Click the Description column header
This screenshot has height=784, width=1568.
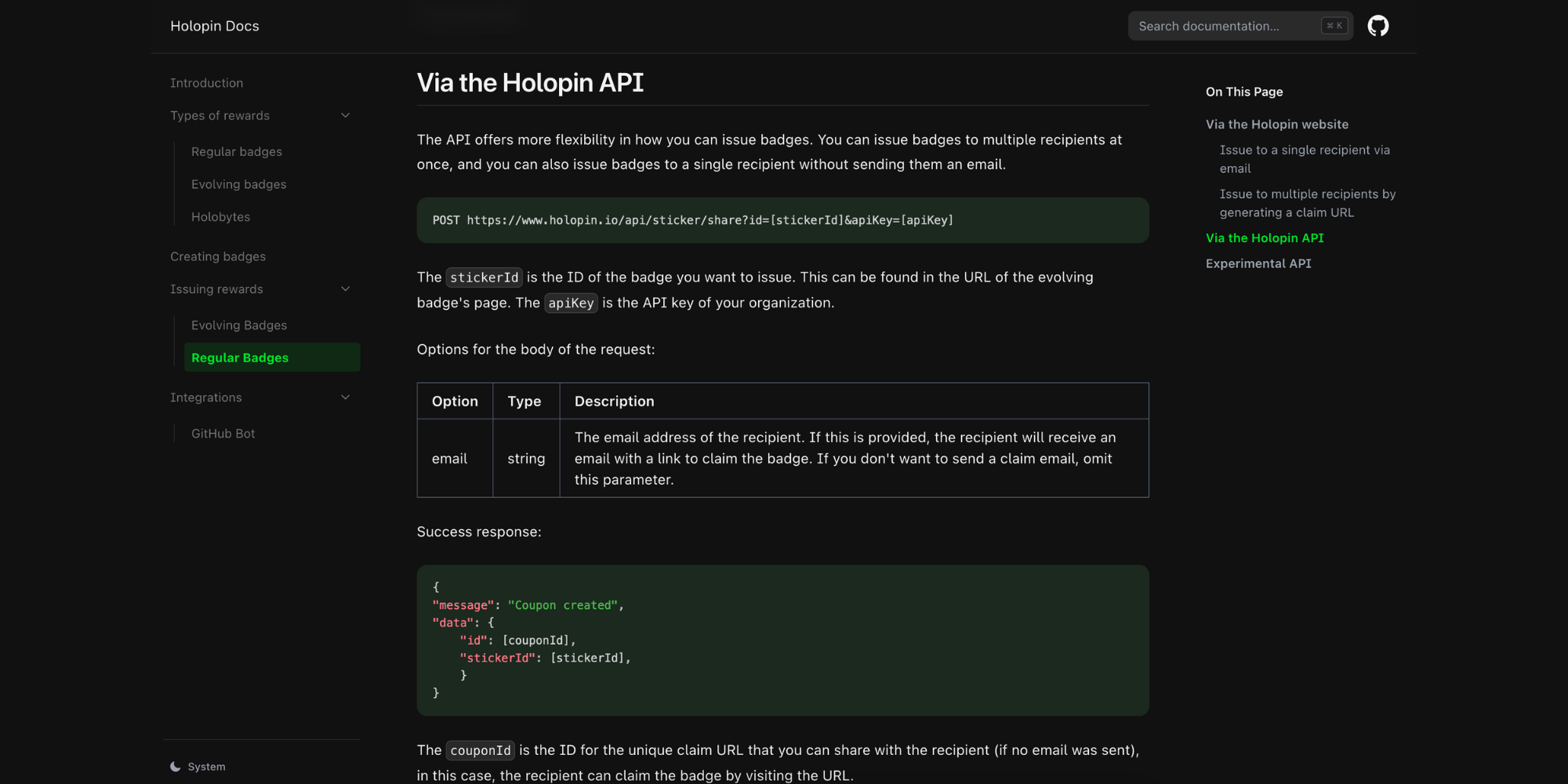[x=854, y=401]
